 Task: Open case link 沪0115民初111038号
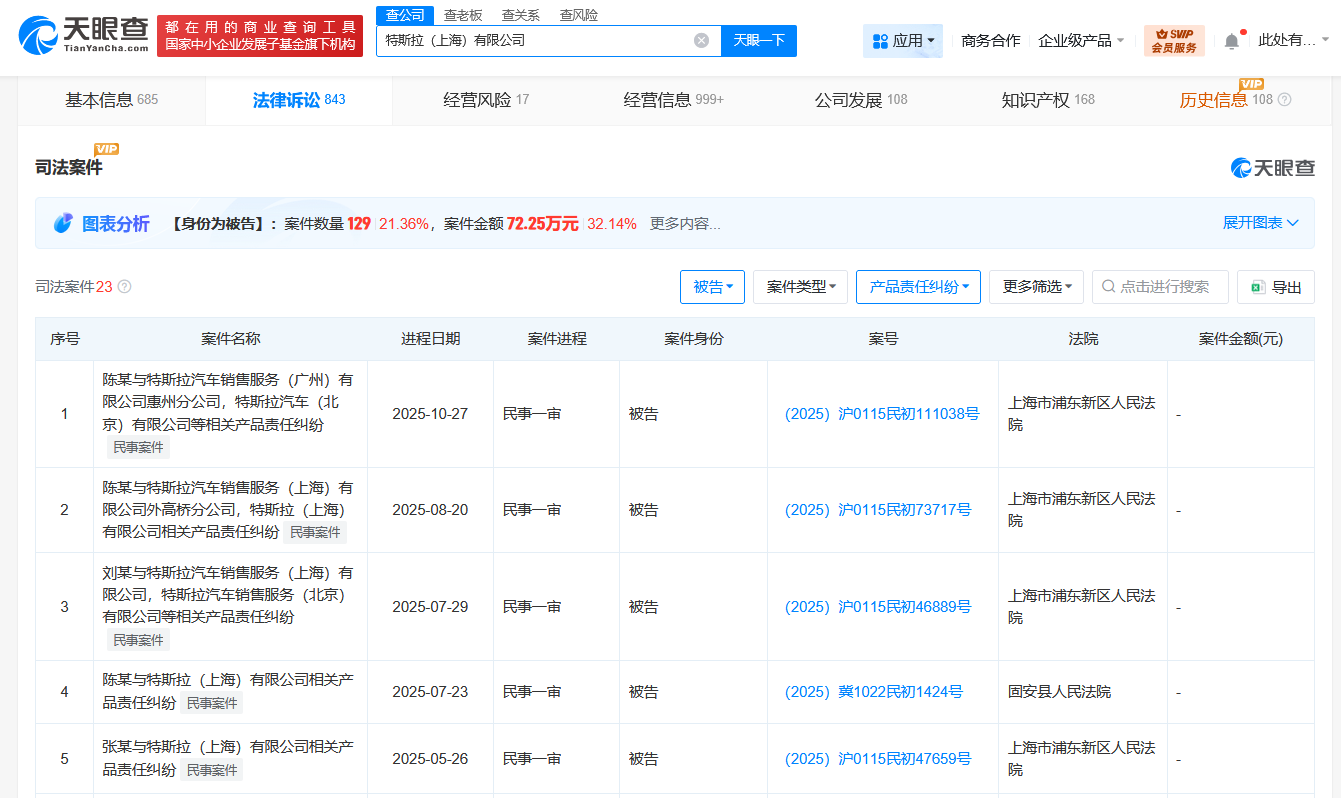point(882,413)
